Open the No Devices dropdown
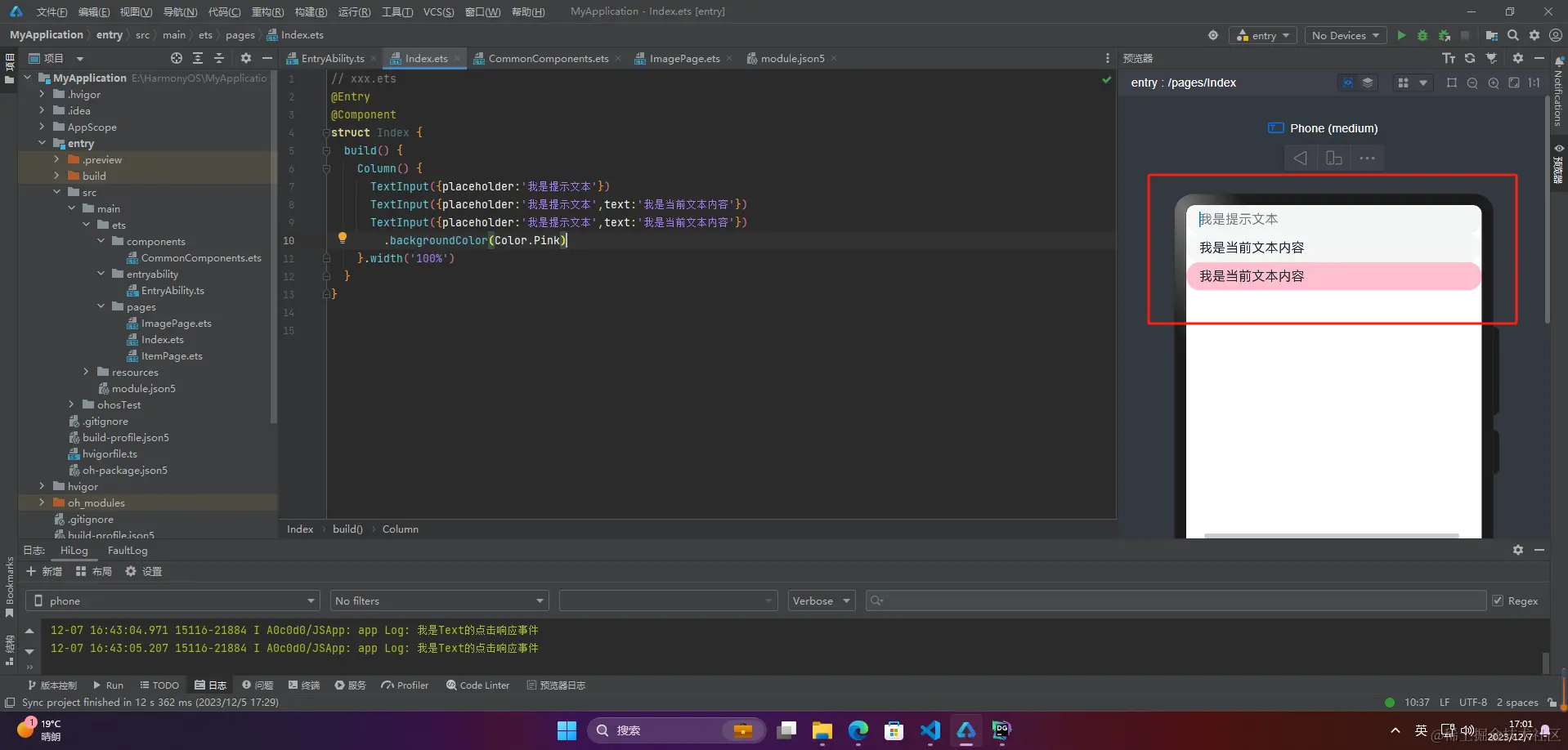 coord(1345,35)
